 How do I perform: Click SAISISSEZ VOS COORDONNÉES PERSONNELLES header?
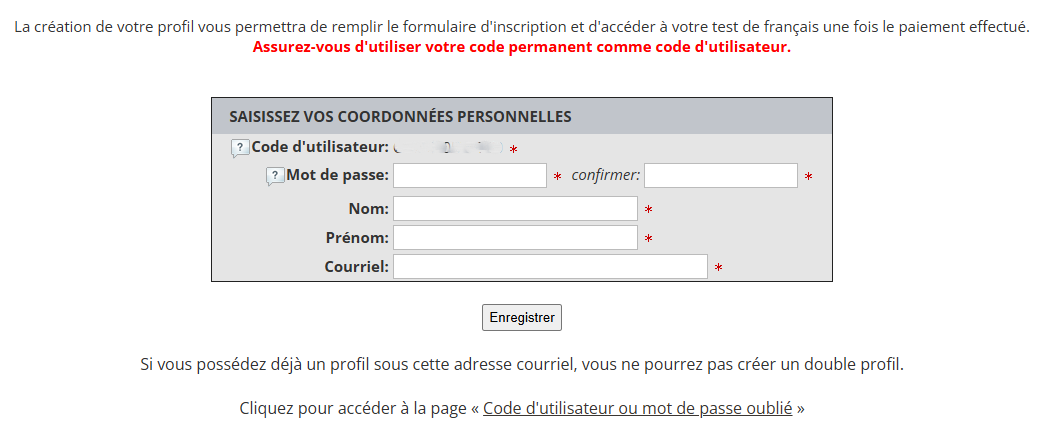coord(400,117)
